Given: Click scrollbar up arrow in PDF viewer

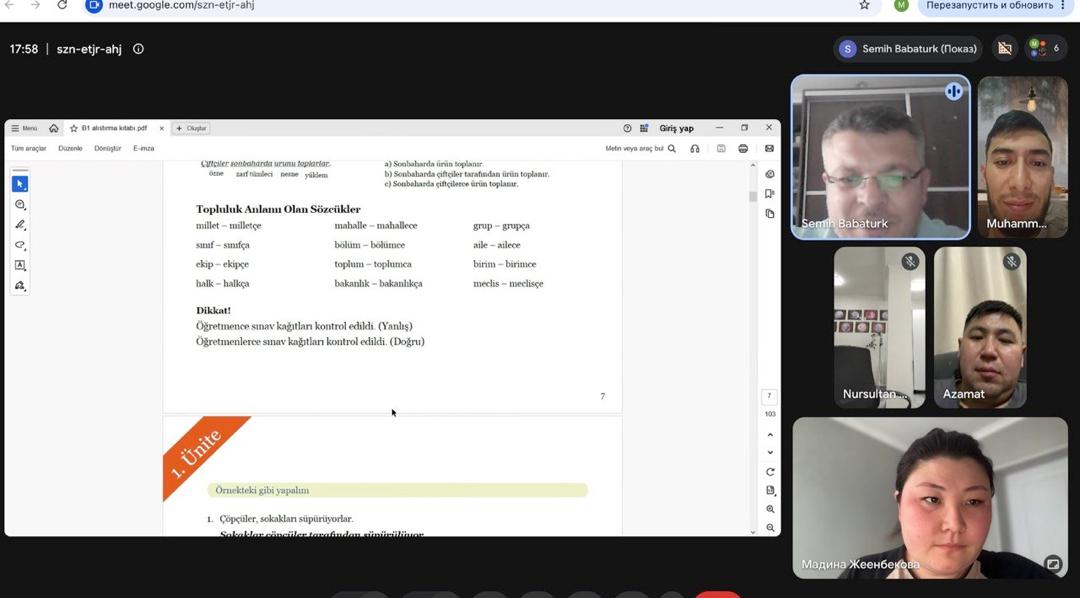Looking at the screenshot, I should tap(753, 166).
